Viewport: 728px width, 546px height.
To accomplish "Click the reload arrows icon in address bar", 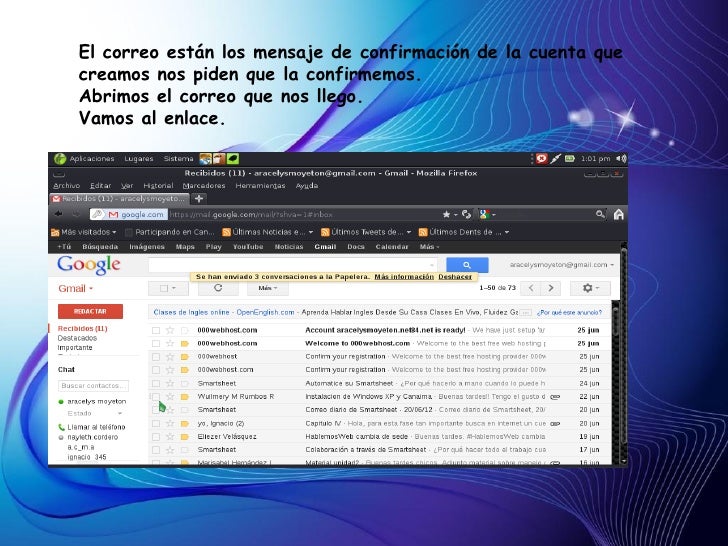I will pos(467,214).
